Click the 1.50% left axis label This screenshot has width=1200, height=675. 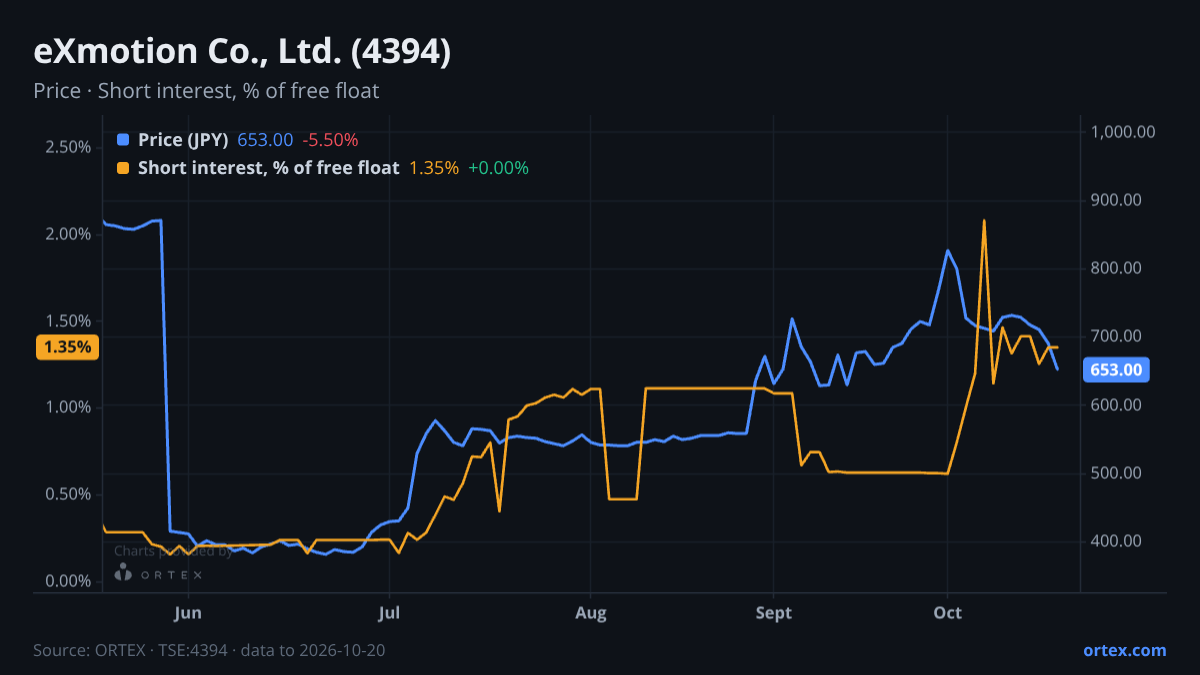(x=68, y=321)
